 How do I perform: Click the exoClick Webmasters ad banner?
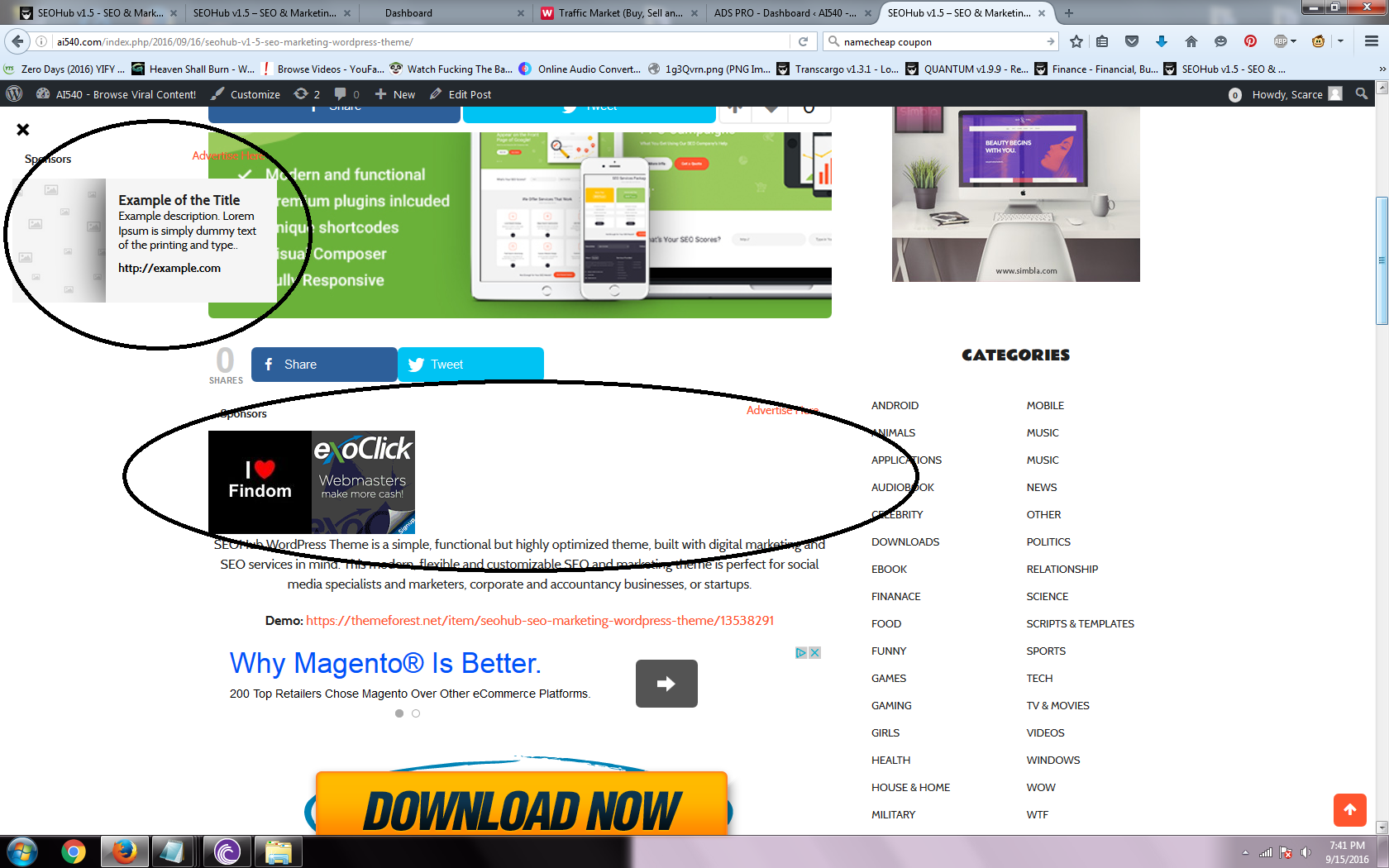click(x=363, y=482)
